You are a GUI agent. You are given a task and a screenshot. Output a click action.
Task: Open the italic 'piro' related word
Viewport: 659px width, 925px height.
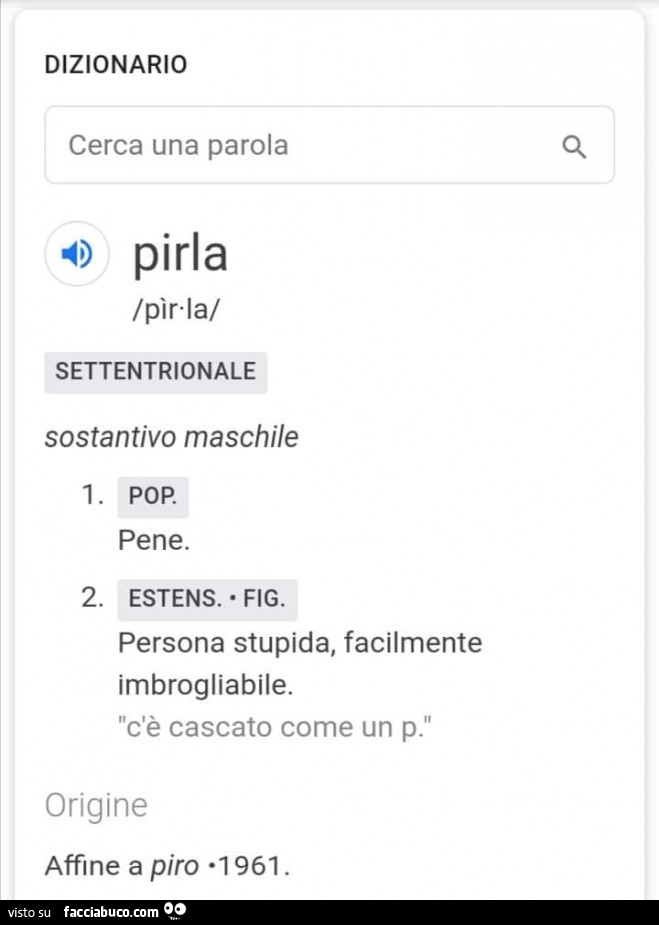pos(174,865)
